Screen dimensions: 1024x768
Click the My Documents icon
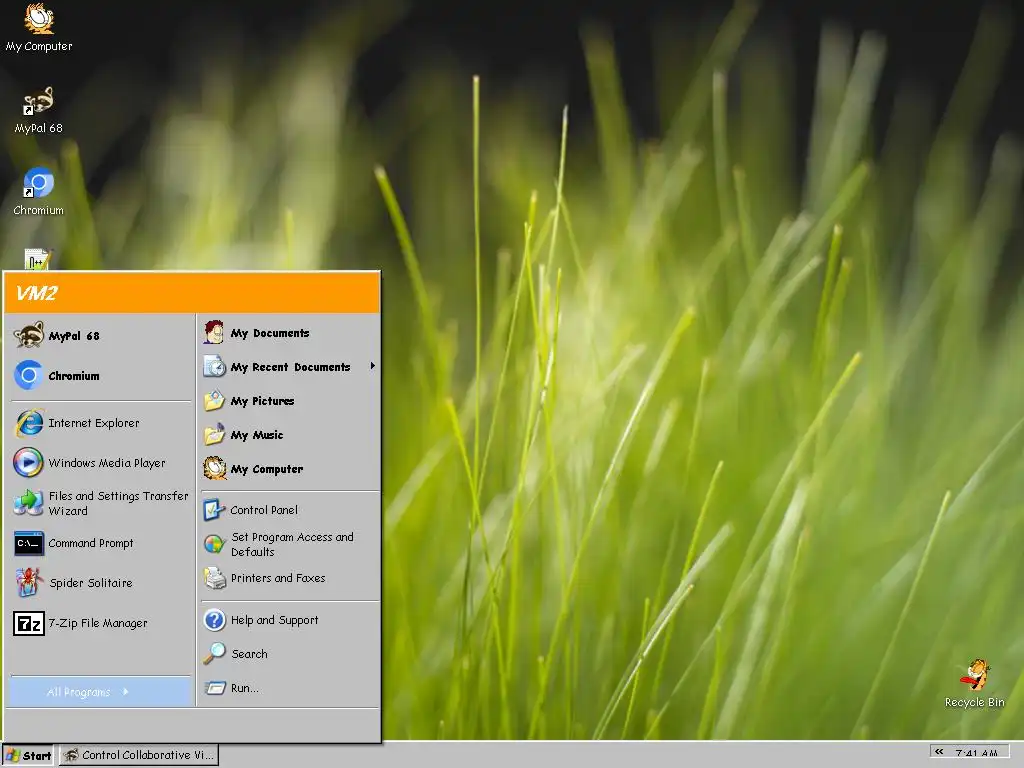point(214,332)
